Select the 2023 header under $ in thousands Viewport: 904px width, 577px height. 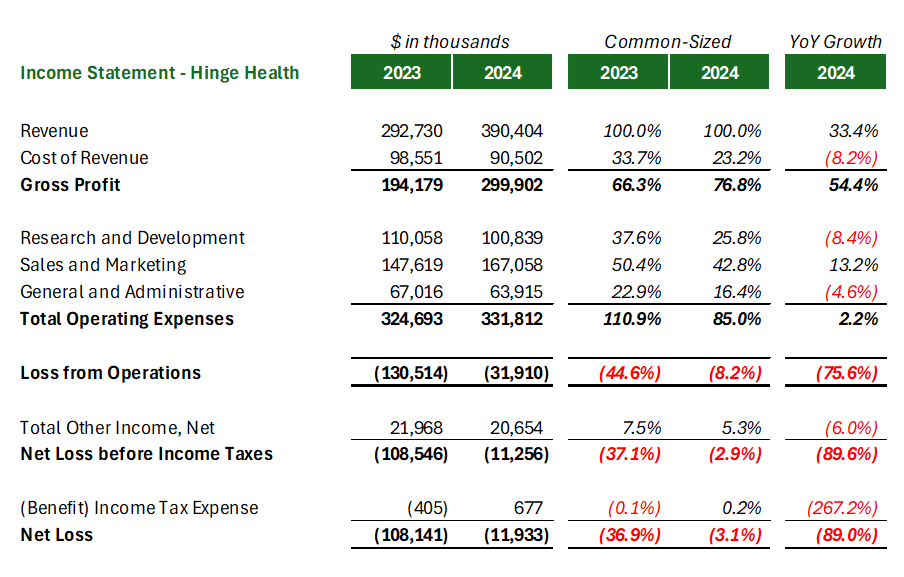click(x=401, y=73)
